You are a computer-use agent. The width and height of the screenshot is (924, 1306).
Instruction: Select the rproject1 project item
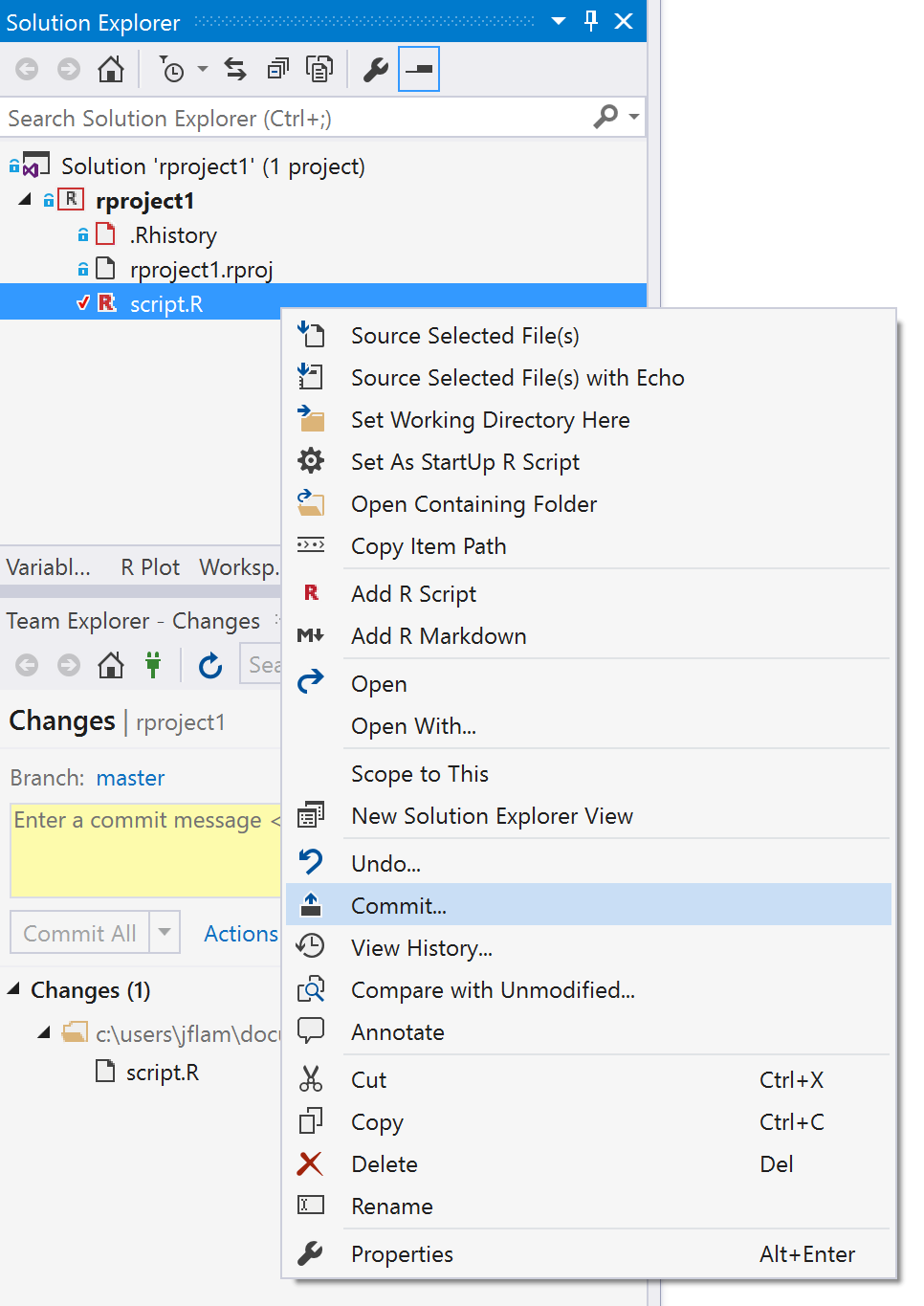[145, 201]
